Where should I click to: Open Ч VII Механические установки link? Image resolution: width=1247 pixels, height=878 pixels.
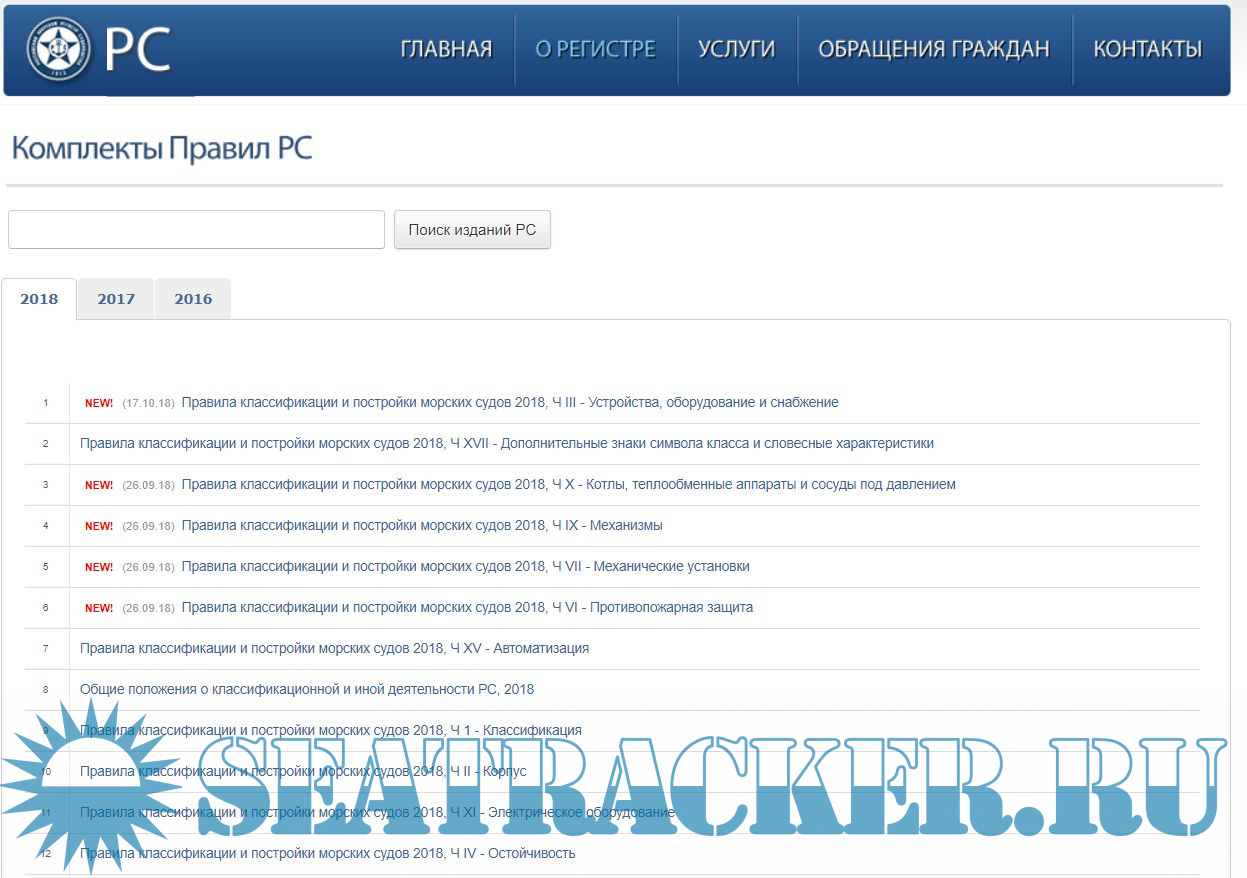pyautogui.click(x=465, y=566)
